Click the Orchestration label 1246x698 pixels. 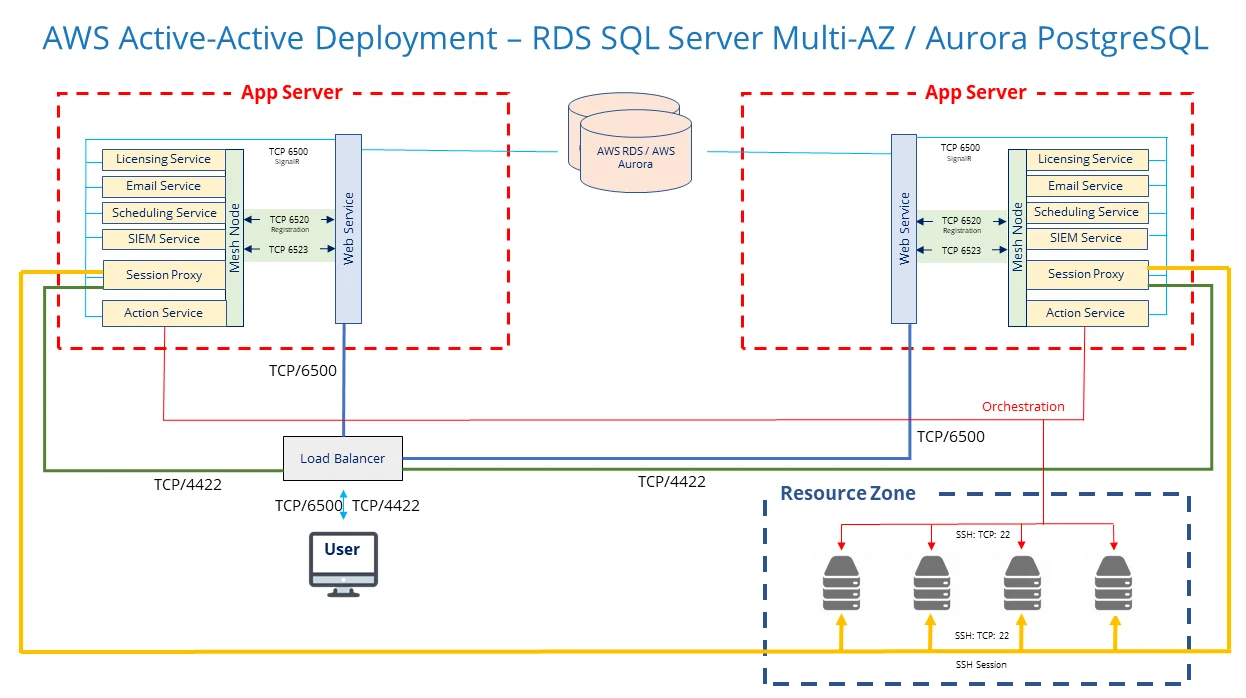1023,407
